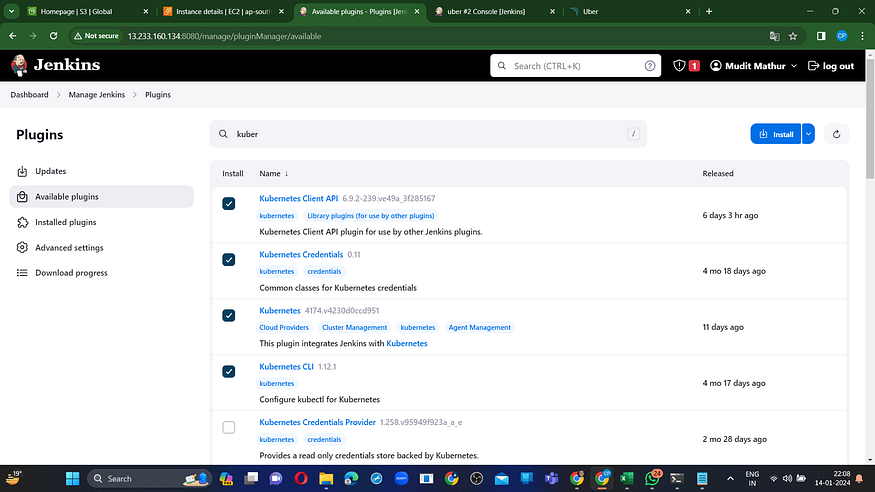The width and height of the screenshot is (875, 492).
Task: Click the Kubernetes link in plugin description
Action: click(407, 344)
